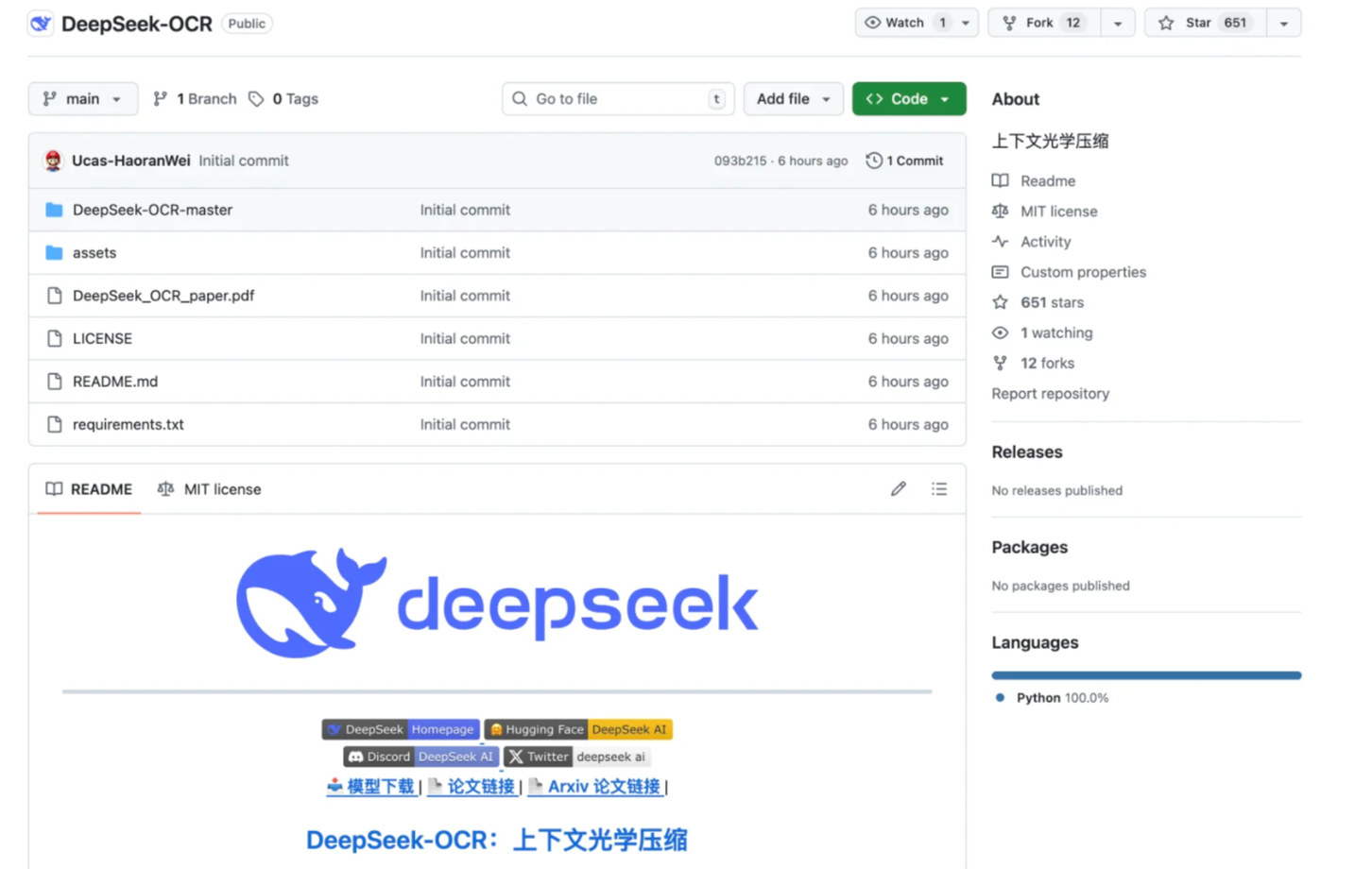Click the scales icon beside MIT license in About
Image resolution: width=1372 pixels, height=869 pixels.
tap(1001, 211)
